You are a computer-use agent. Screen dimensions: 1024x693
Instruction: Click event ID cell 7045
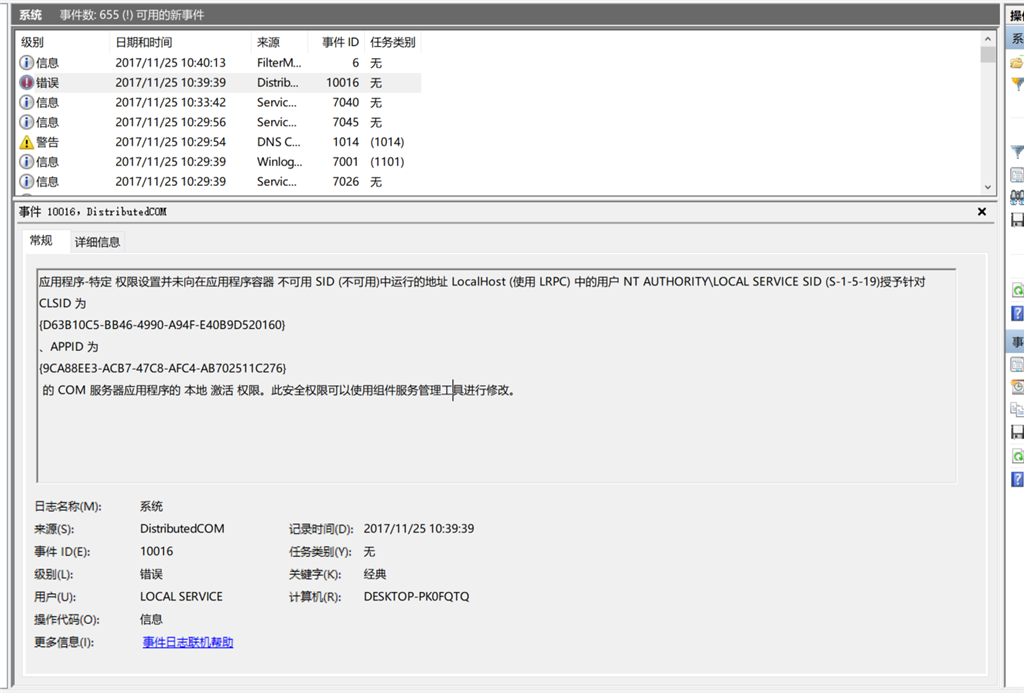click(x=345, y=122)
